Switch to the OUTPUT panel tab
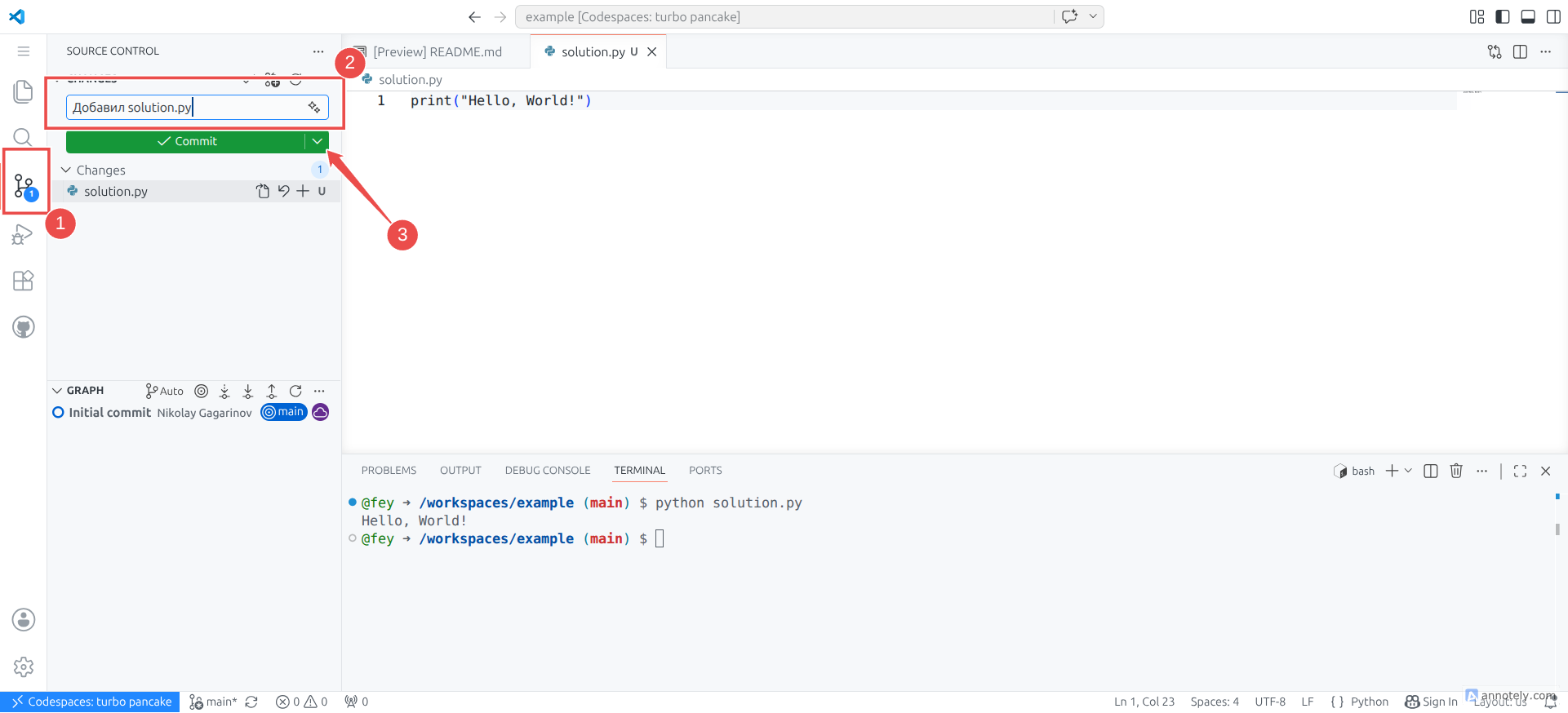 [x=460, y=471]
